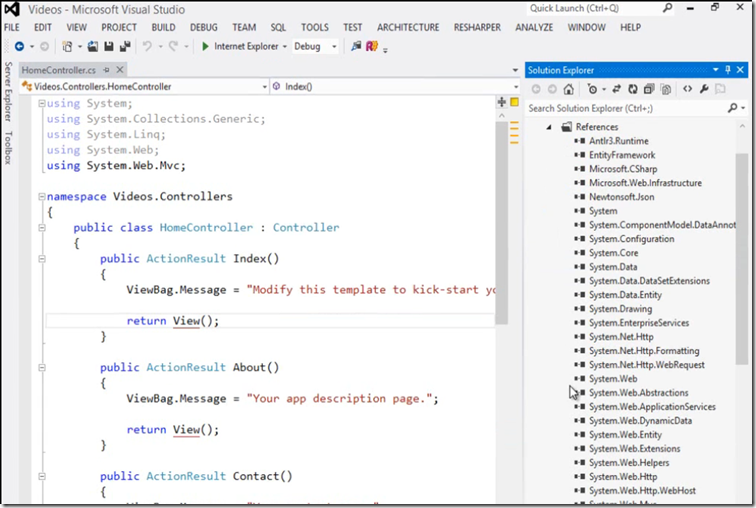The image size is (756, 508).
Task: Select the Antlr3.Runtime reference
Action: [619, 141]
